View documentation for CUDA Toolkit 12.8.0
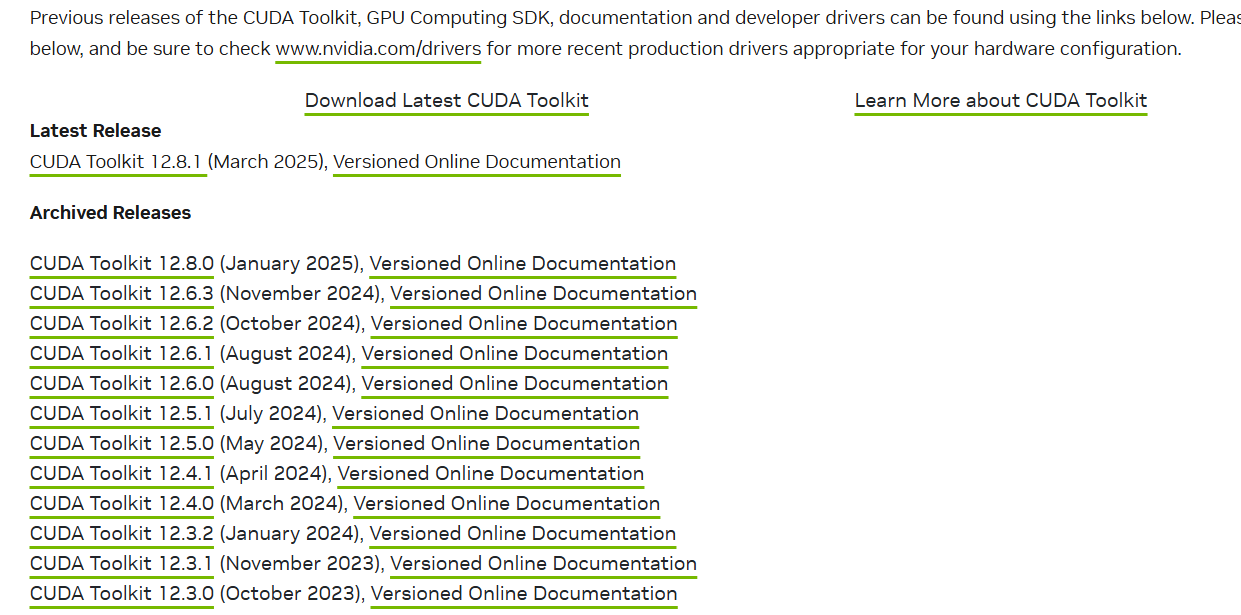This screenshot has height=615, width=1241. point(522,264)
